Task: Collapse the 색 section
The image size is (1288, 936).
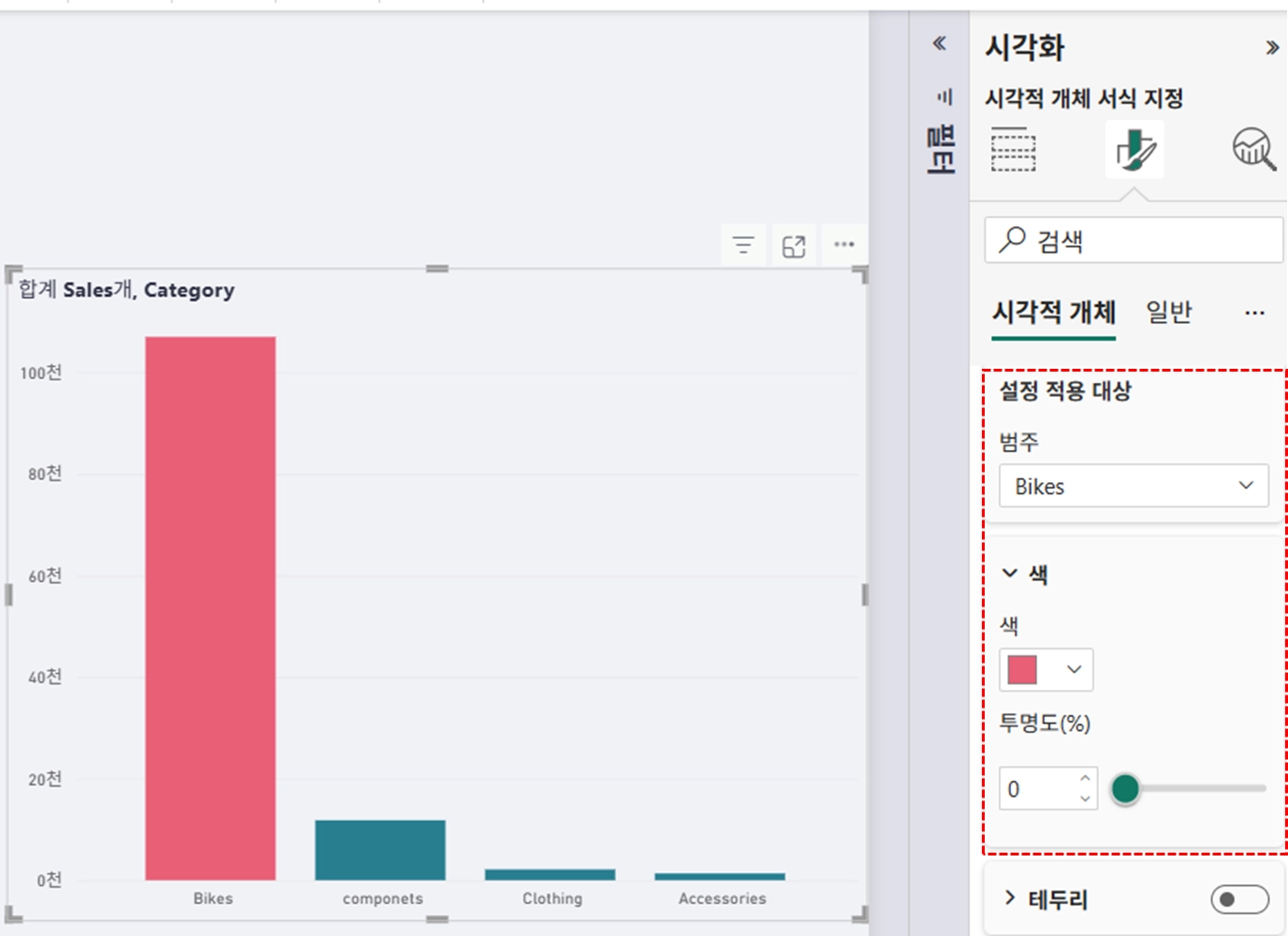Action: click(x=1010, y=574)
